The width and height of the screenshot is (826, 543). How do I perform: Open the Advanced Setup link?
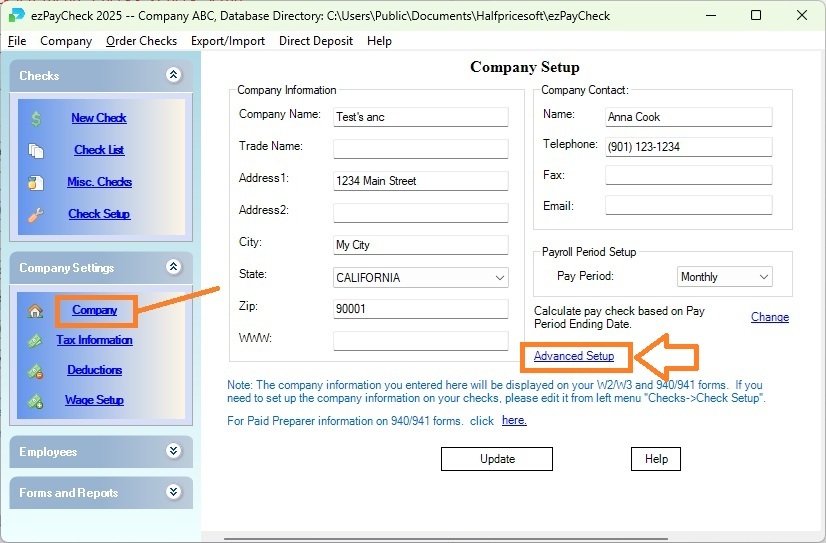(573, 356)
